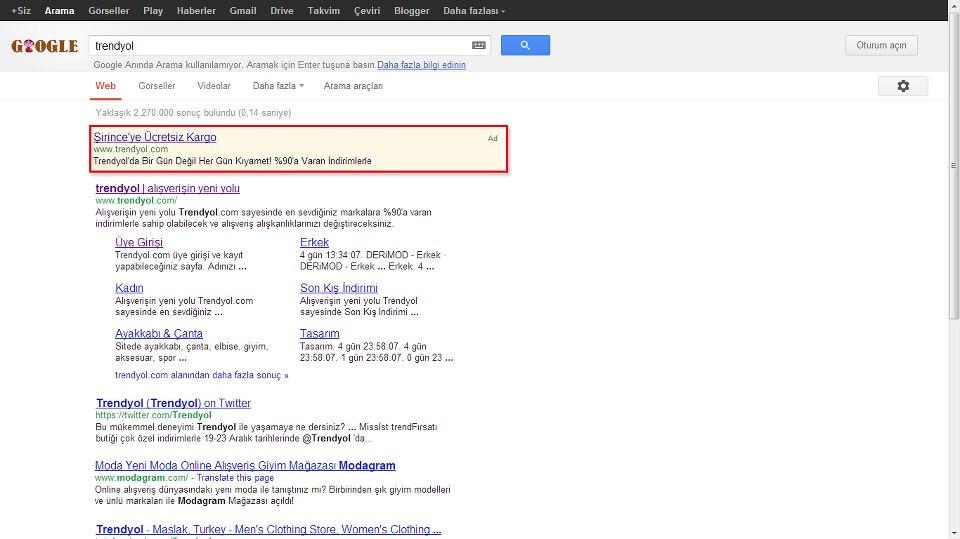Open Arama araçları search tools
Screen dimensions: 960x539
coord(353,86)
